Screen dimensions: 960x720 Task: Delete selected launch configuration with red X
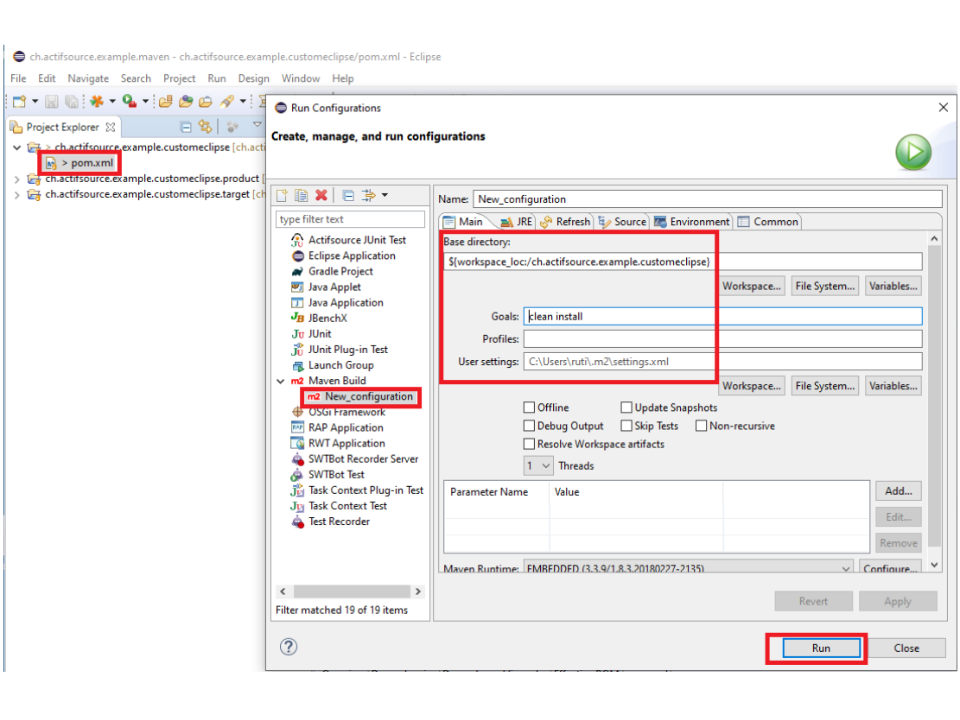[x=321, y=195]
